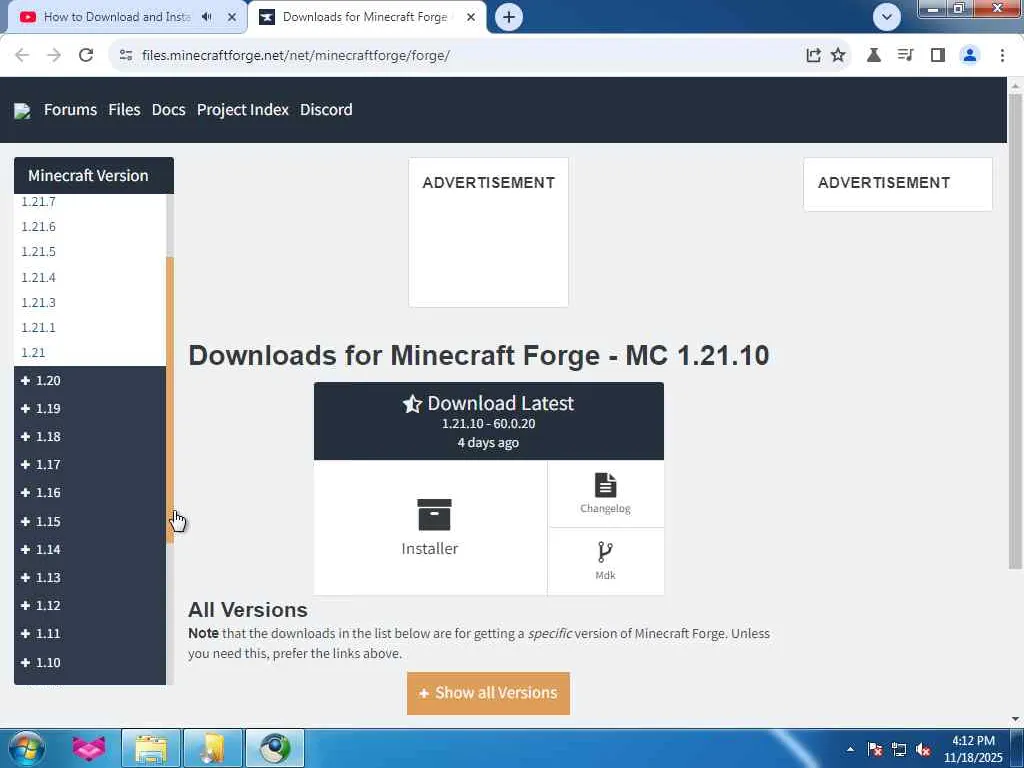Expand the 1.11 version group
This screenshot has width=1024, height=768.
pos(89,634)
